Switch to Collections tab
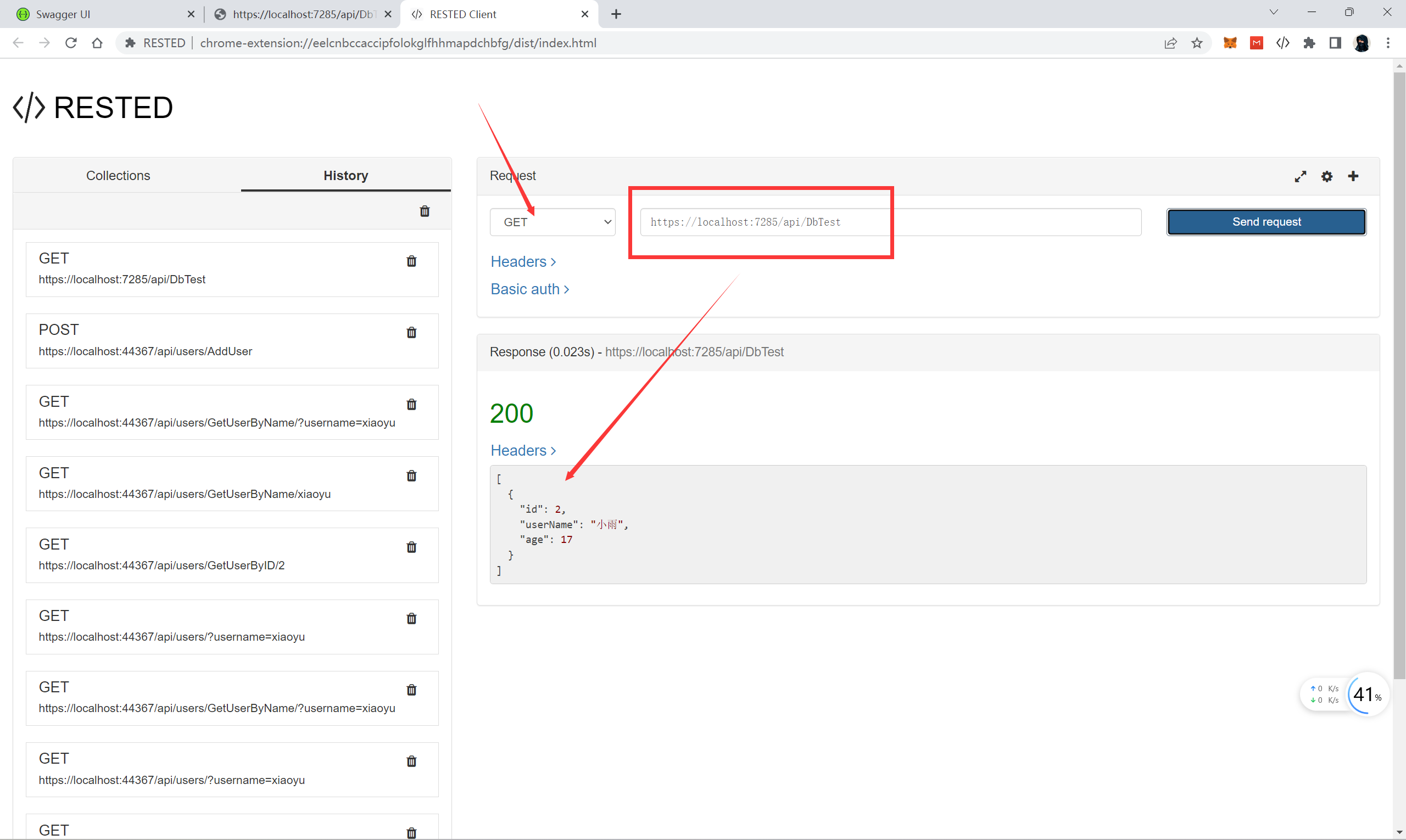This screenshot has width=1406, height=840. tap(118, 176)
